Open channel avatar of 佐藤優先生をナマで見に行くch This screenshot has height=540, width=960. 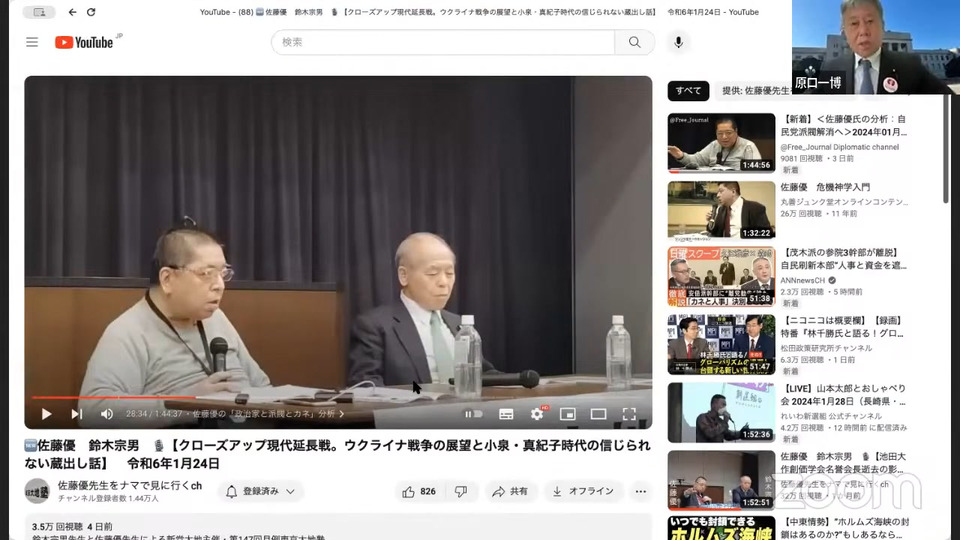(x=37, y=491)
